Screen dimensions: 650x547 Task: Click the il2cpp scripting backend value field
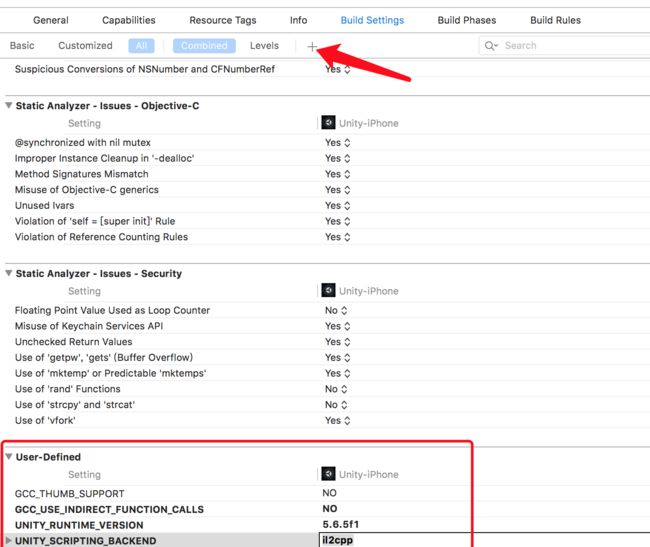[485, 540]
